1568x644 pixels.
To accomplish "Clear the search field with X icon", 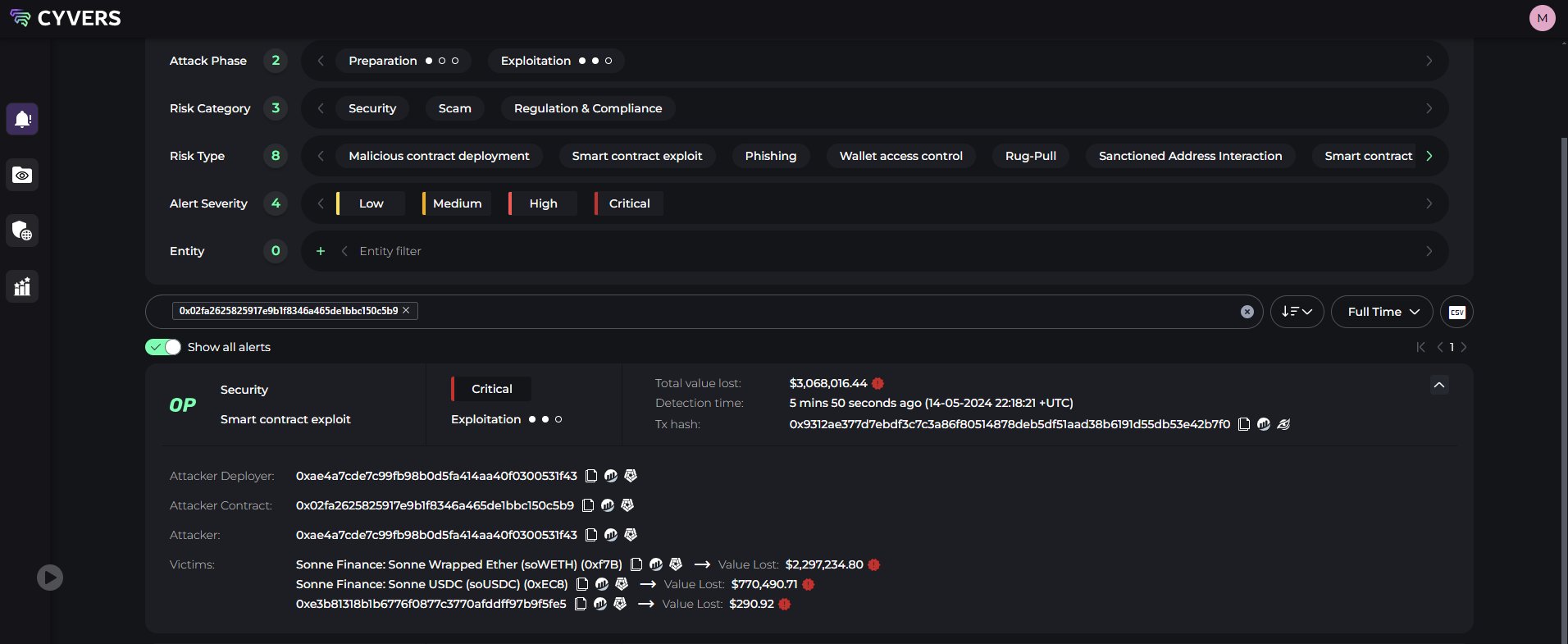I will pyautogui.click(x=1247, y=312).
